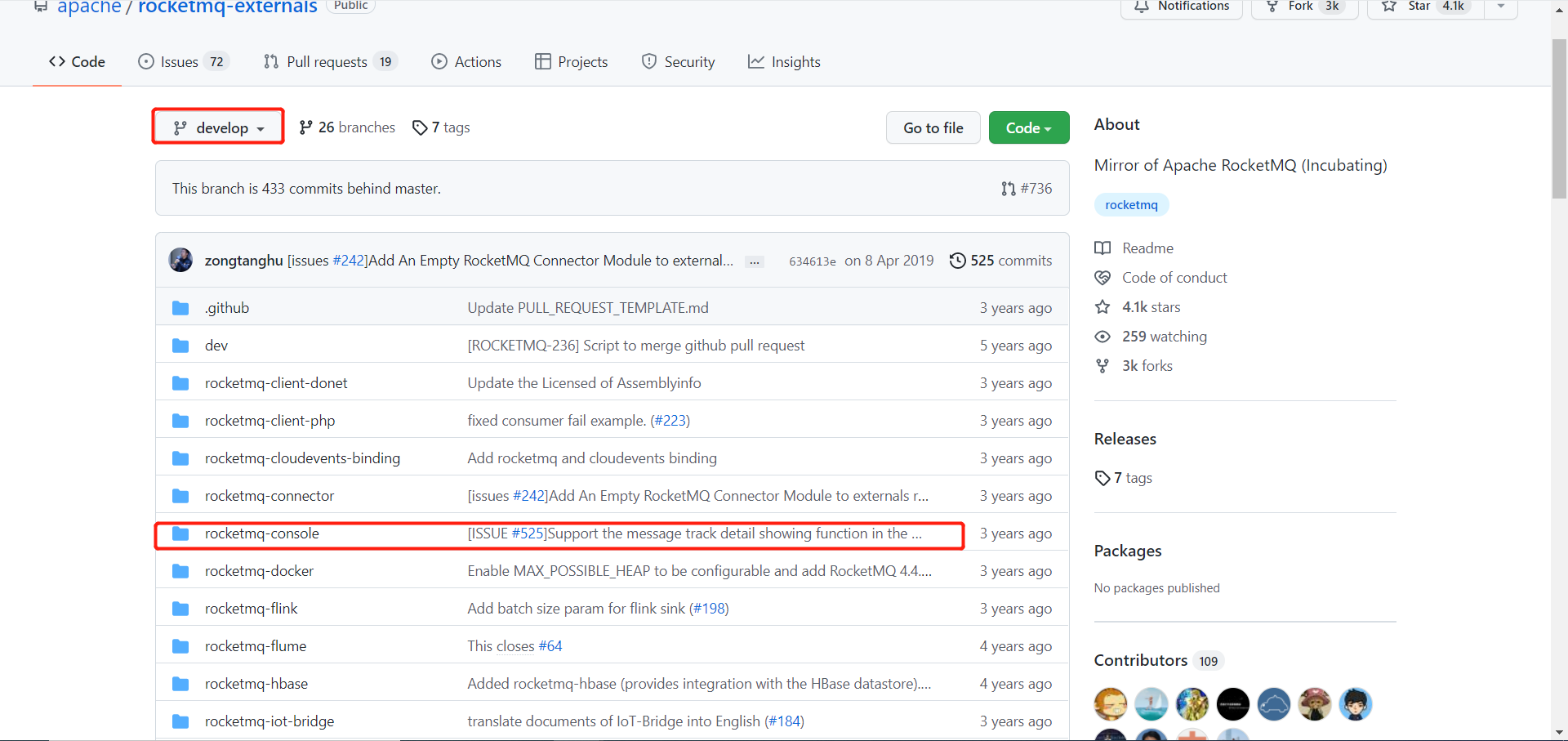The width and height of the screenshot is (1568, 741).
Task: Open the Insights tab
Action: 784,62
